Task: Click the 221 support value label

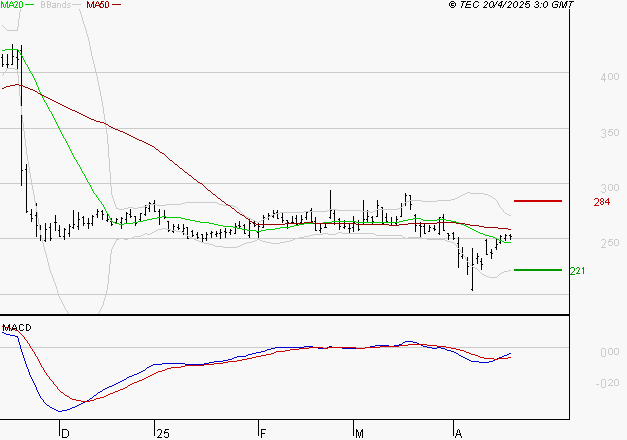Action: pos(575,271)
